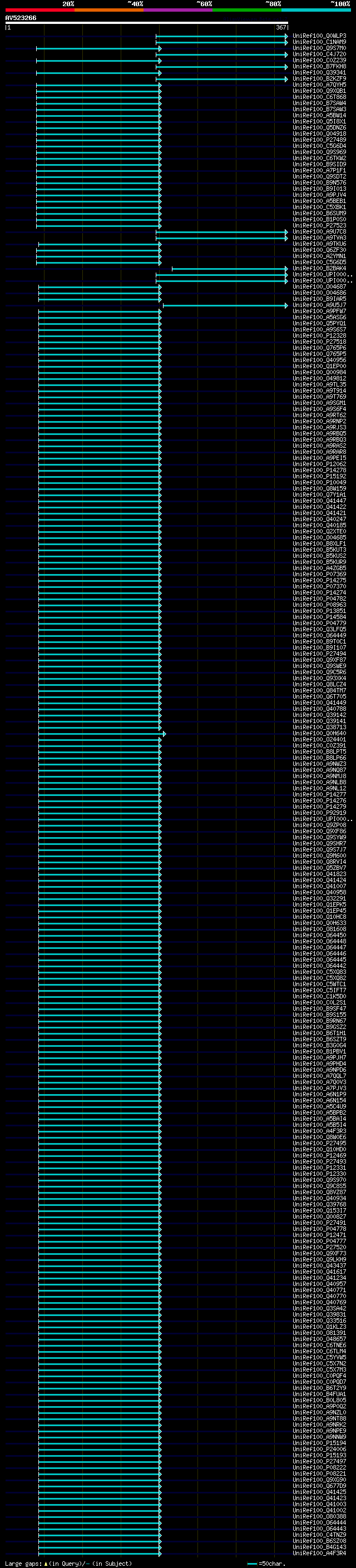Select hit label UniRef100_Q41007

pos(319,887)
